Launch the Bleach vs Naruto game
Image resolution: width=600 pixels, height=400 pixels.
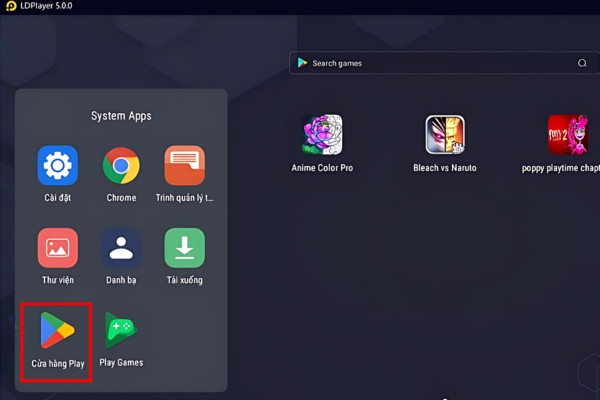coord(445,135)
